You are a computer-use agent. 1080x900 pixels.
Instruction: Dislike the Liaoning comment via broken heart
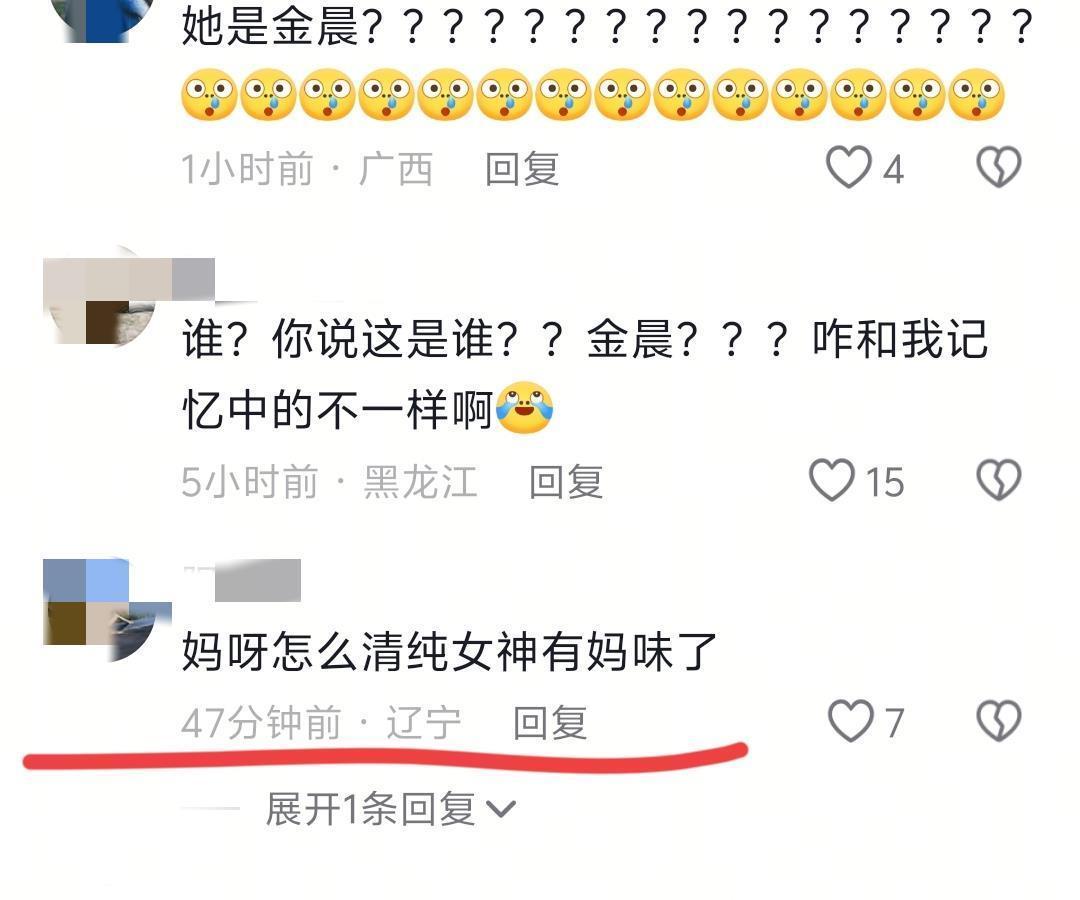click(999, 721)
